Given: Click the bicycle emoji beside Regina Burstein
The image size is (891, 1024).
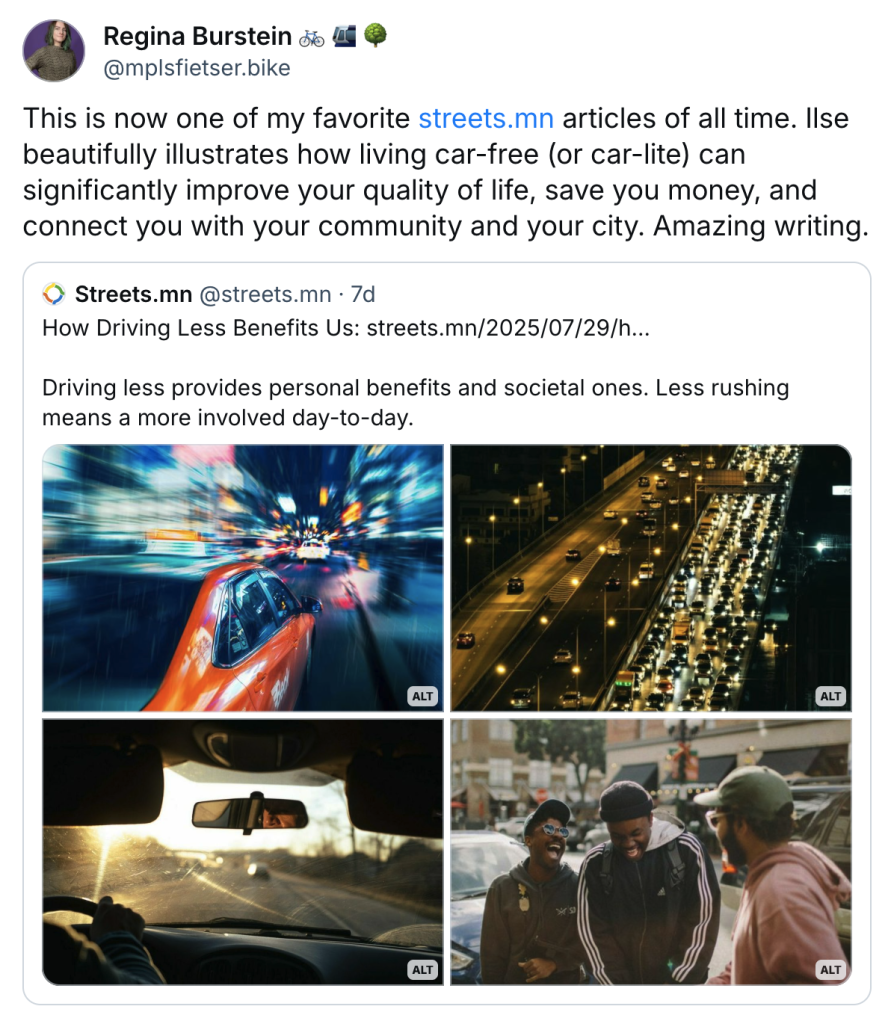Looking at the screenshot, I should (312, 38).
